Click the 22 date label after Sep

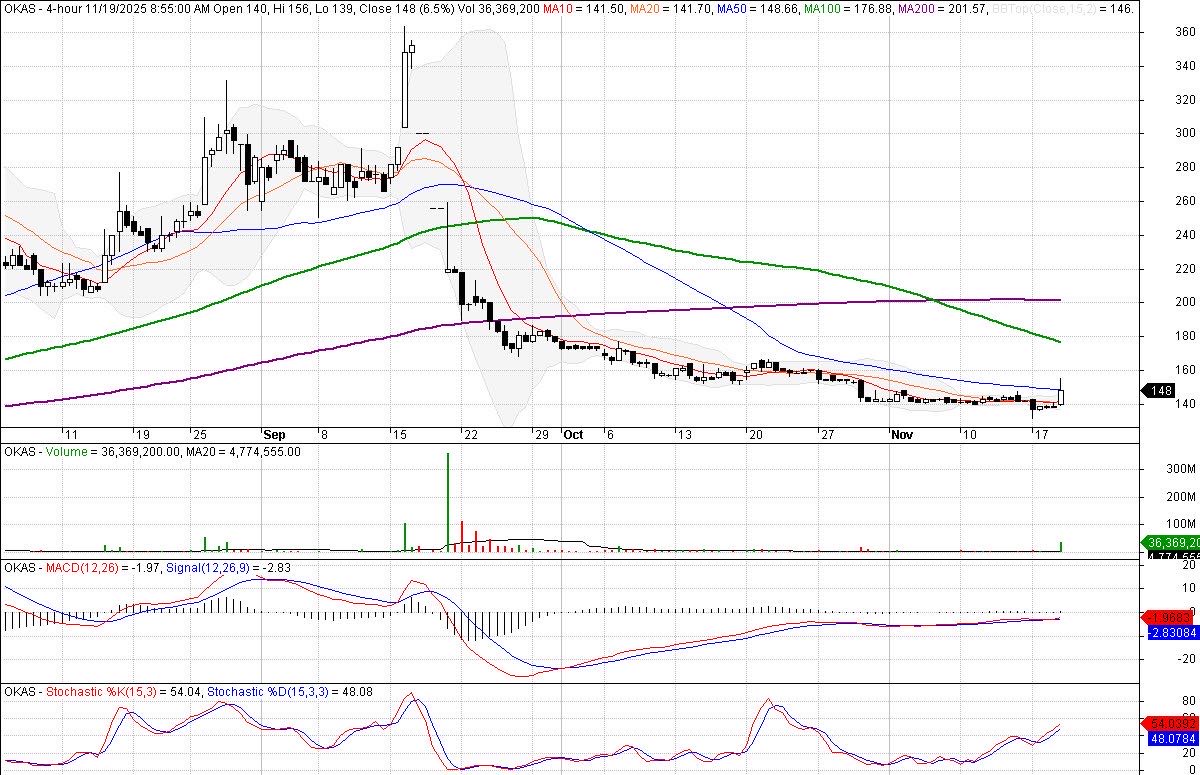[x=470, y=435]
